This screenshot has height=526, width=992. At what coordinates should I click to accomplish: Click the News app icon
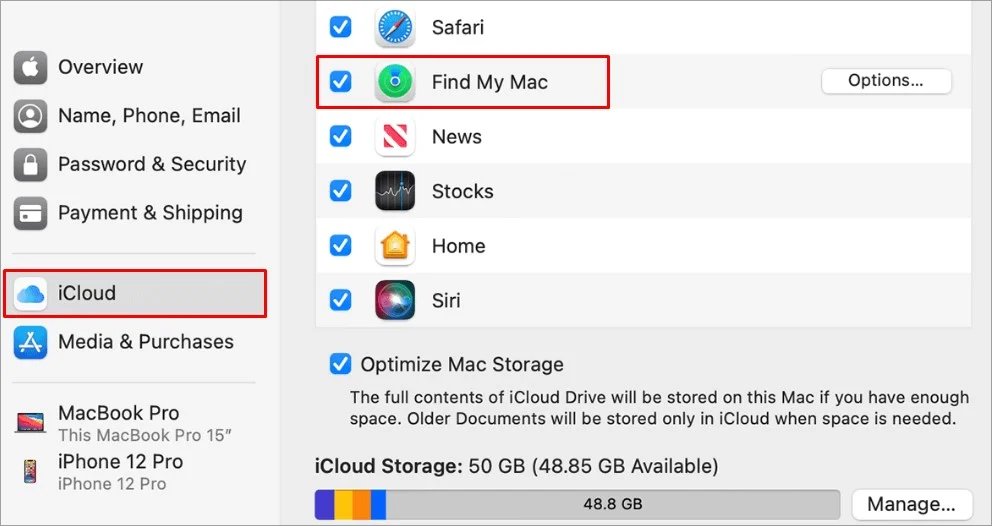(x=395, y=136)
